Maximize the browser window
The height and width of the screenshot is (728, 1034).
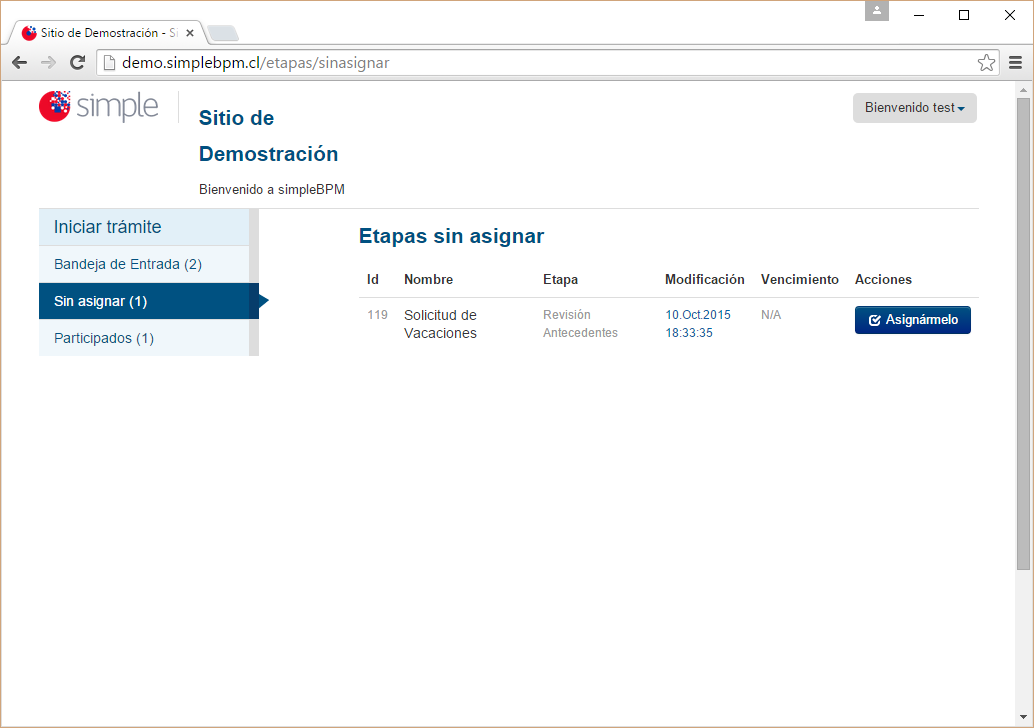[x=963, y=15]
